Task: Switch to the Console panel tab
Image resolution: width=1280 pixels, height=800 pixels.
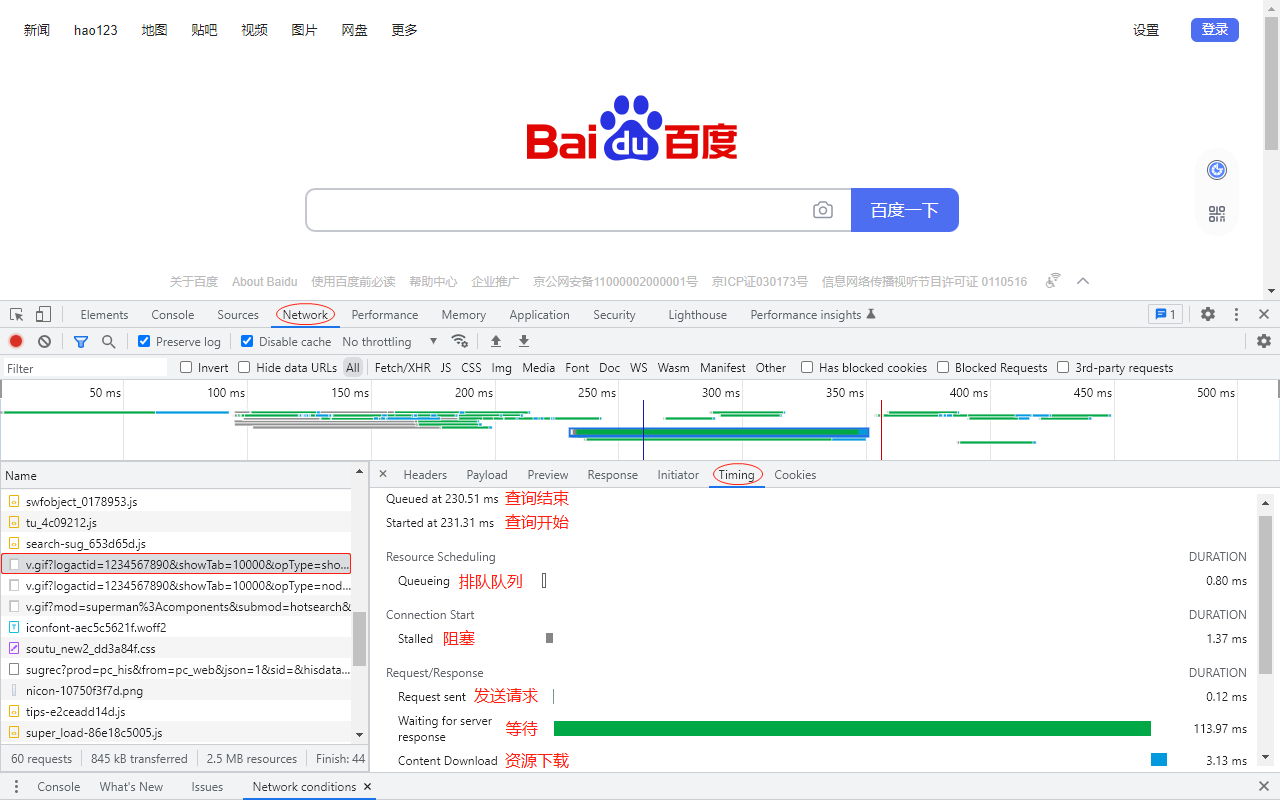Action: tap(173, 314)
